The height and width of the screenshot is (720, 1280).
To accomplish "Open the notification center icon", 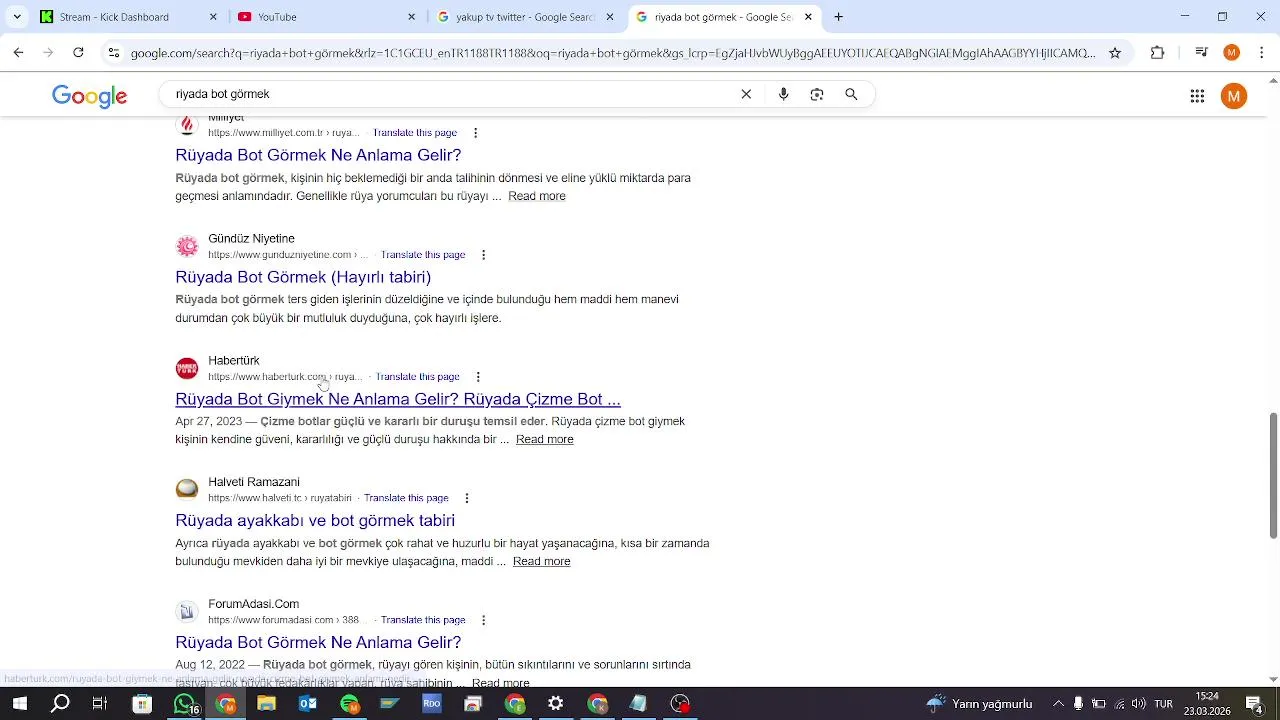I will point(1254,704).
